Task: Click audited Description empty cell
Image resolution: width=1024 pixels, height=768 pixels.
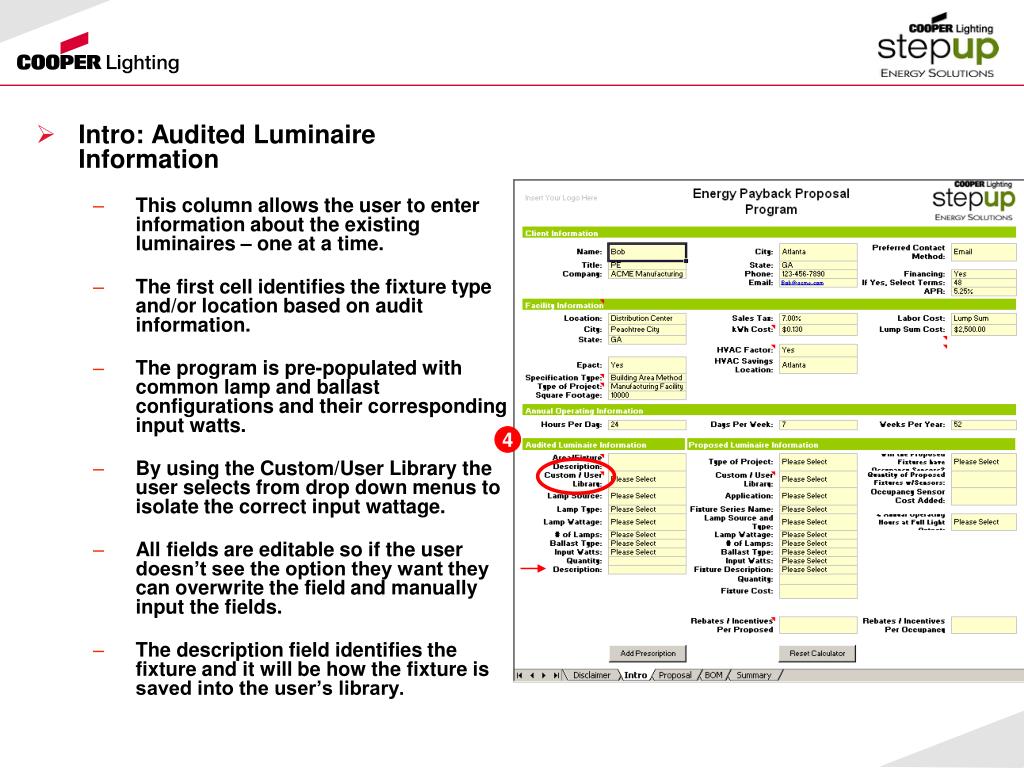Action: 647,569
